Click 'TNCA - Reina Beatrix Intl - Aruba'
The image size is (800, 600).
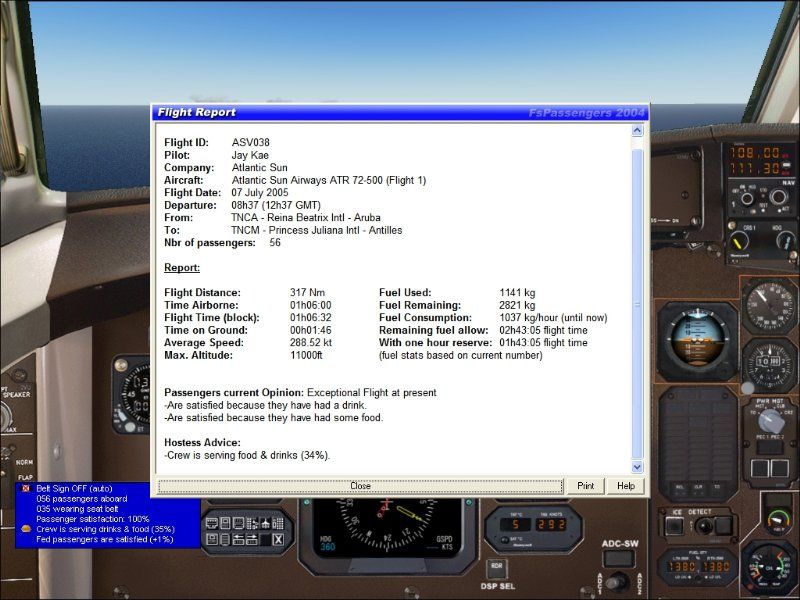(x=306, y=217)
